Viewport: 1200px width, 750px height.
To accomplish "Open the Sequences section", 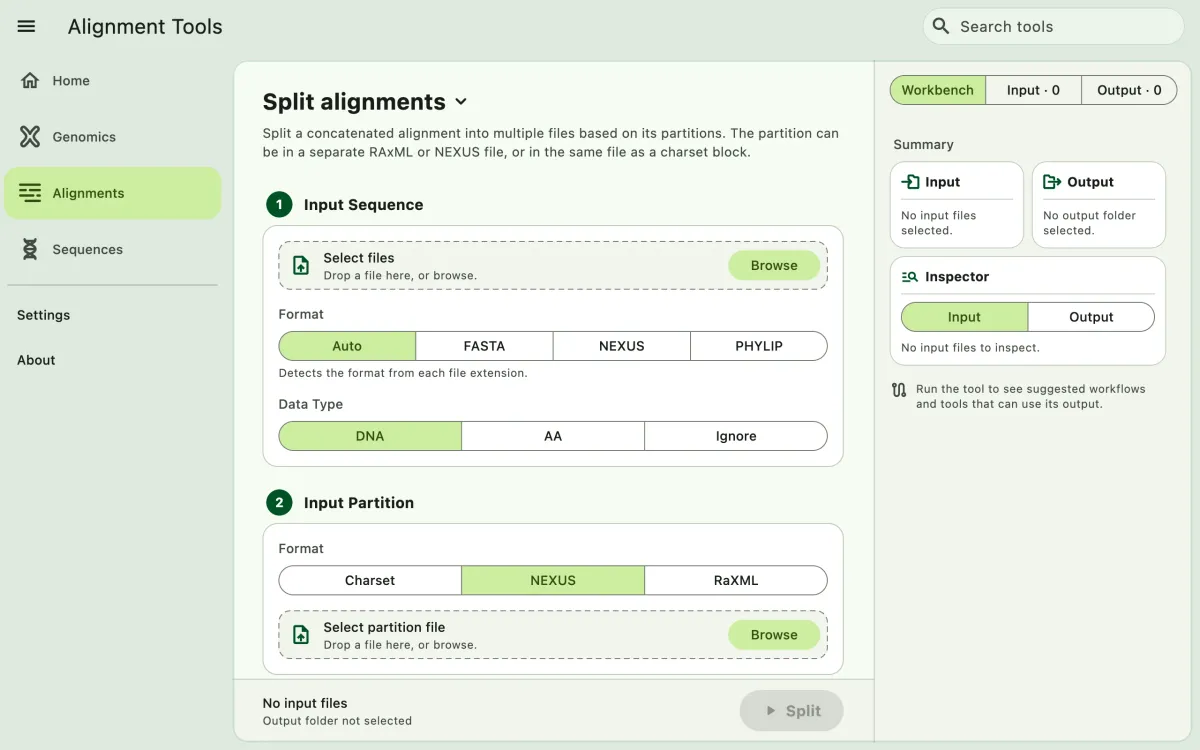I will click(112, 249).
